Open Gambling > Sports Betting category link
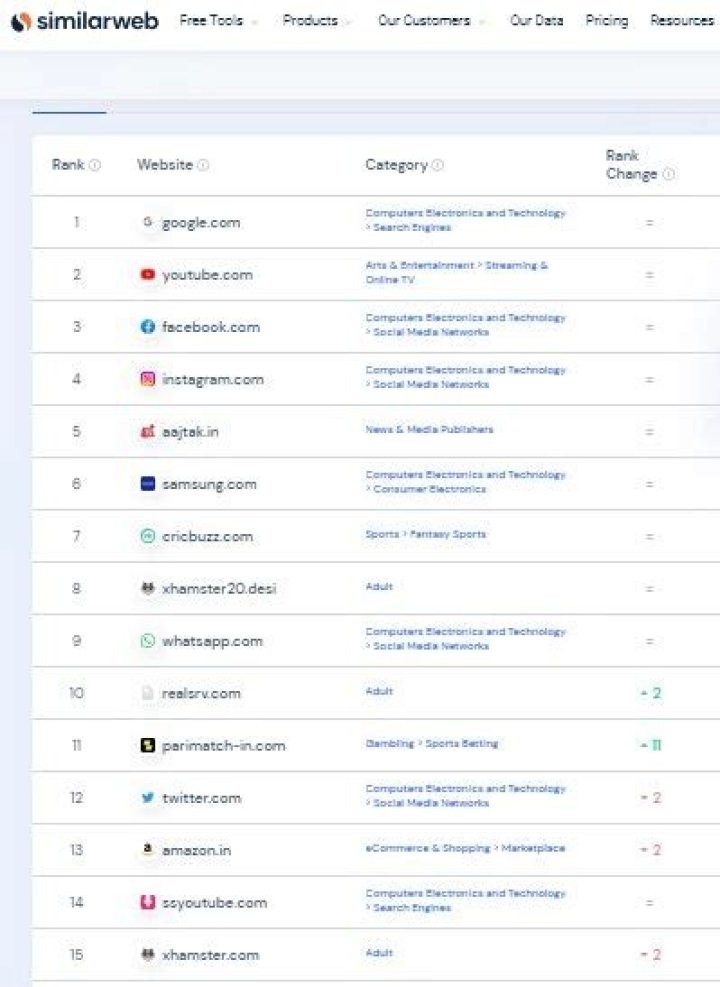The width and height of the screenshot is (720, 987). click(x=432, y=743)
